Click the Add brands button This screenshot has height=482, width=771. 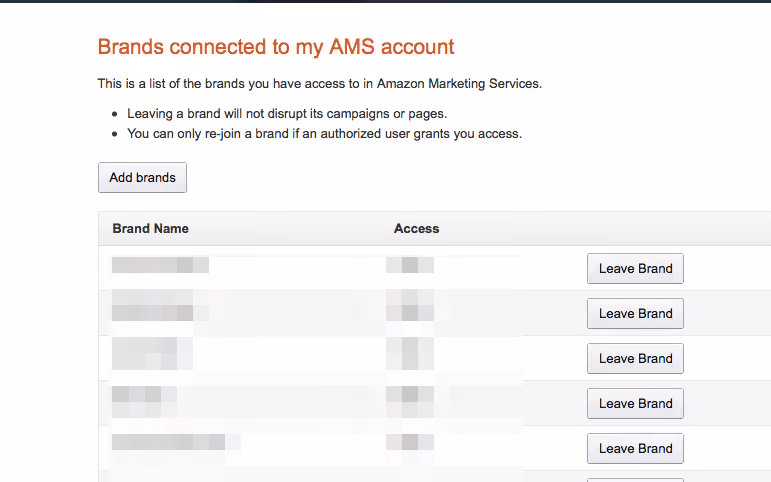(x=142, y=178)
